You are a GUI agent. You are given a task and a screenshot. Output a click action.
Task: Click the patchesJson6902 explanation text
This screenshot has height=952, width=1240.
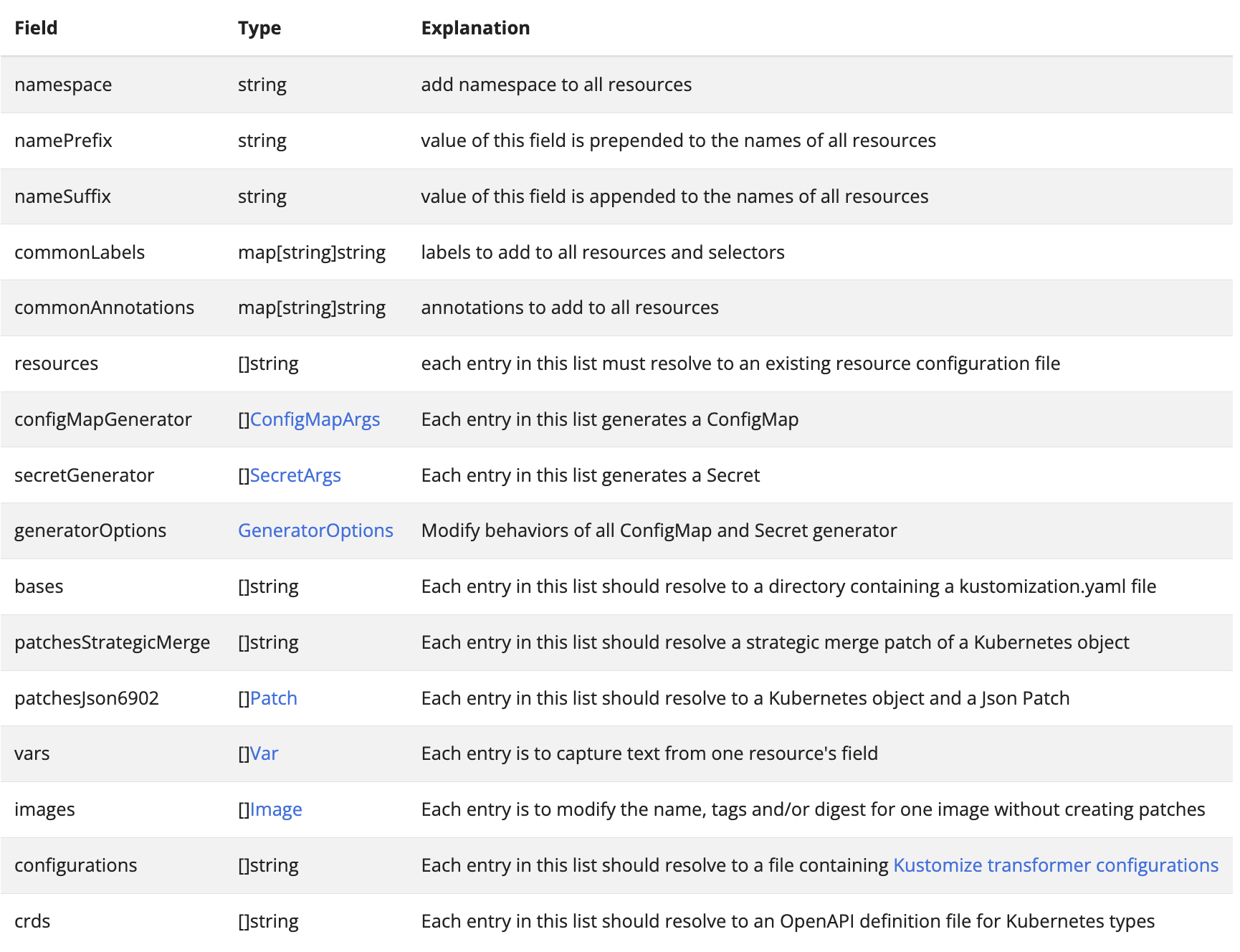745,698
